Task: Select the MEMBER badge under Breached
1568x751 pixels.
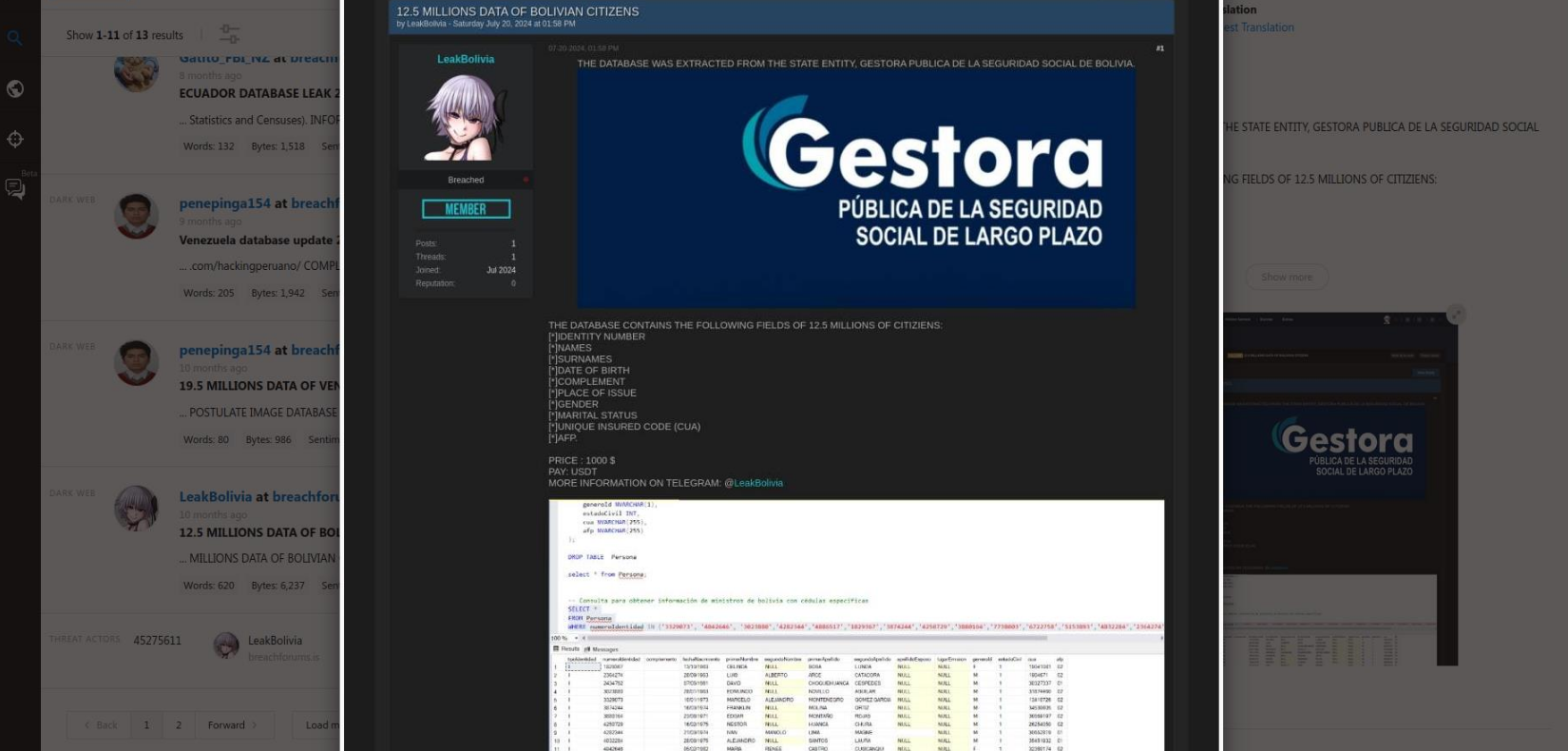Action: pos(466,209)
